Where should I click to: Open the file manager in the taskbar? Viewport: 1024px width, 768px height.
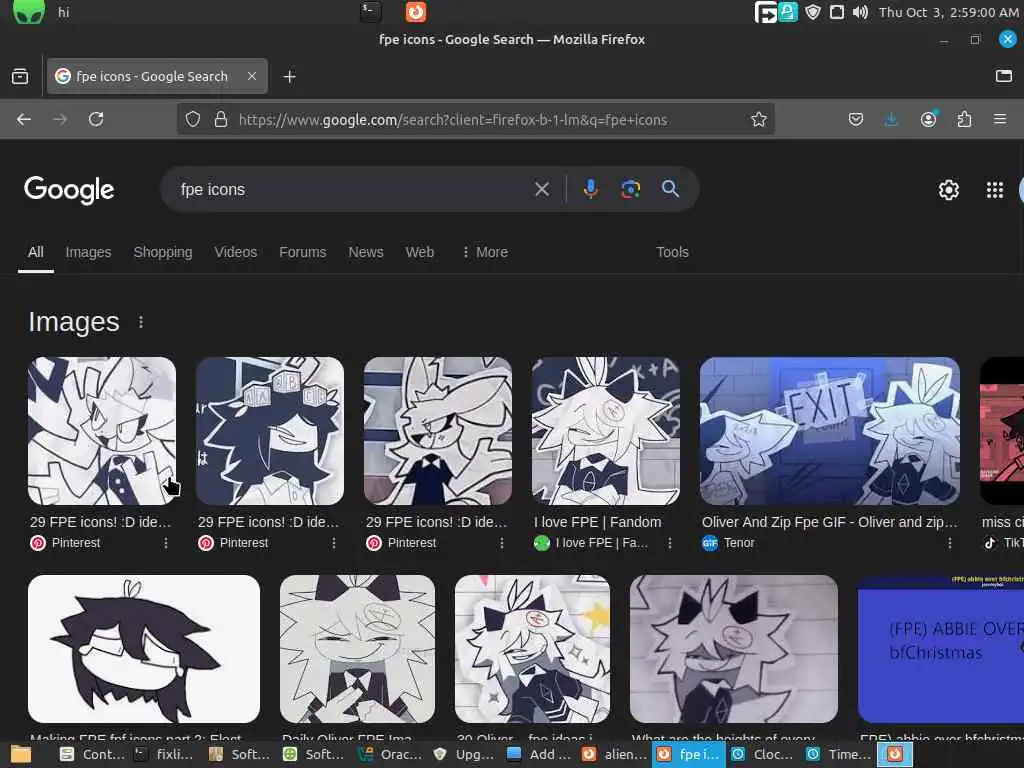click(x=21, y=754)
